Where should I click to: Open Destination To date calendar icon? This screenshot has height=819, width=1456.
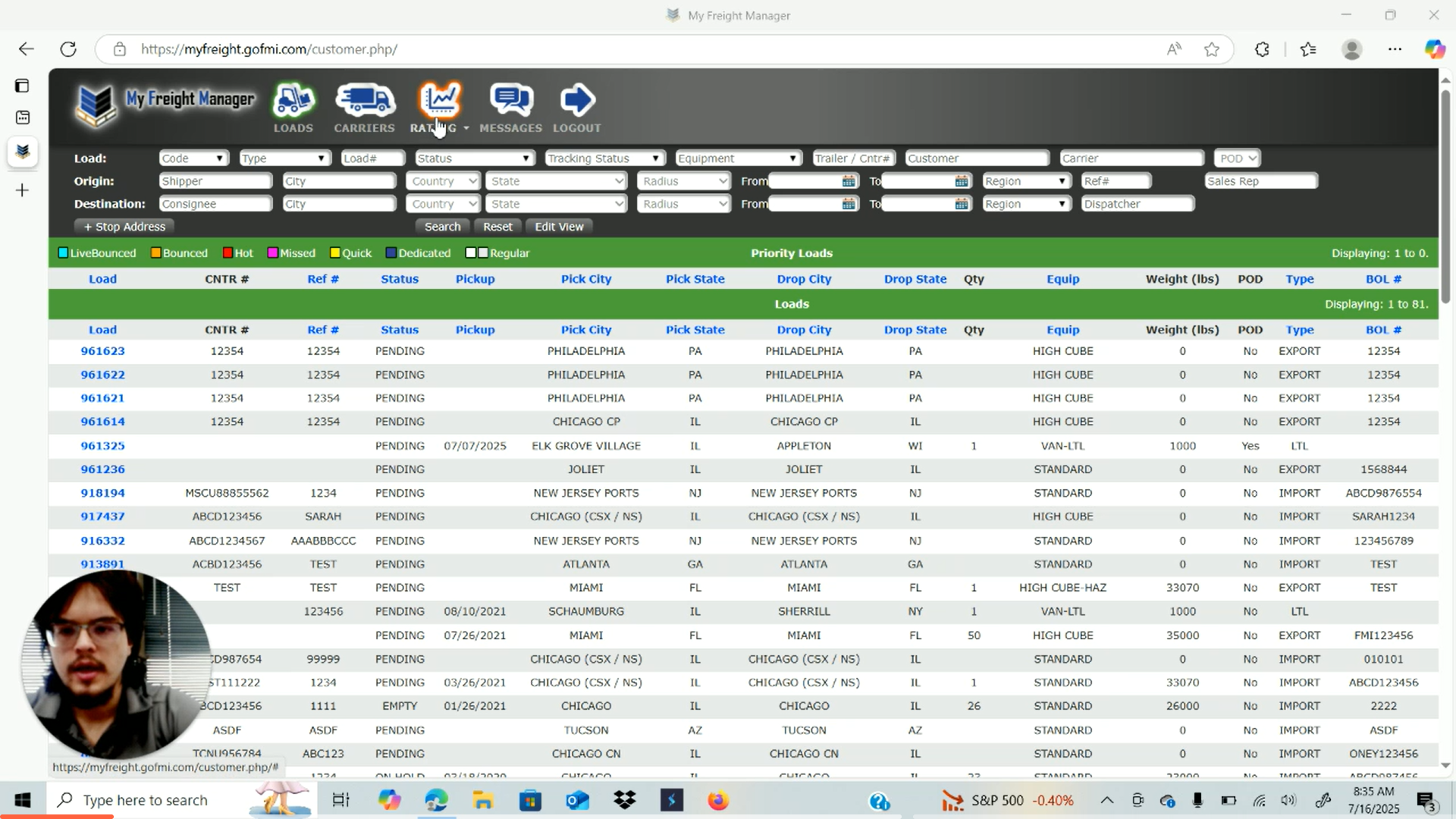[x=961, y=204]
